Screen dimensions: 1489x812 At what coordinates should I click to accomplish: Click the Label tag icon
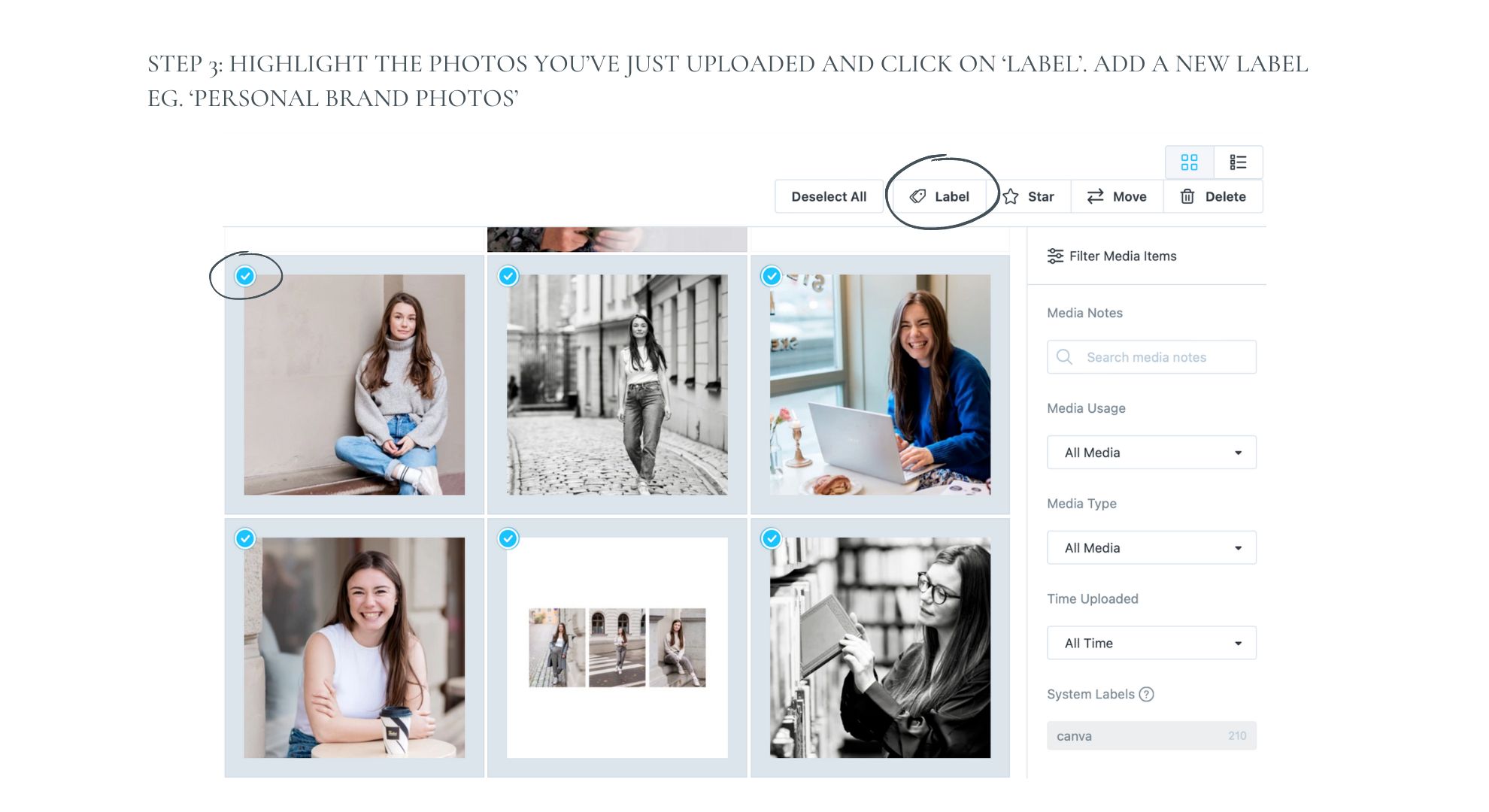tap(917, 196)
